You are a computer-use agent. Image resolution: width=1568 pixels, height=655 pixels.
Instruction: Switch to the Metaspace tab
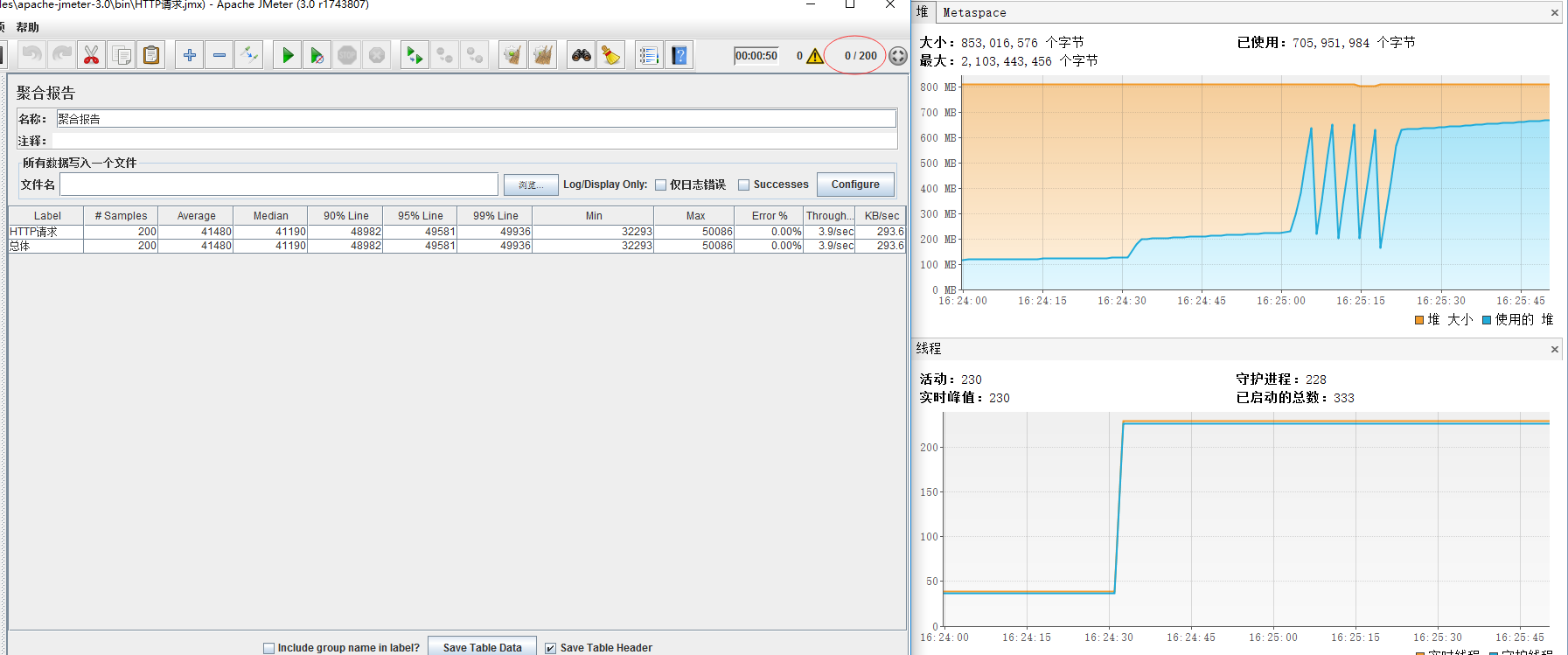974,12
